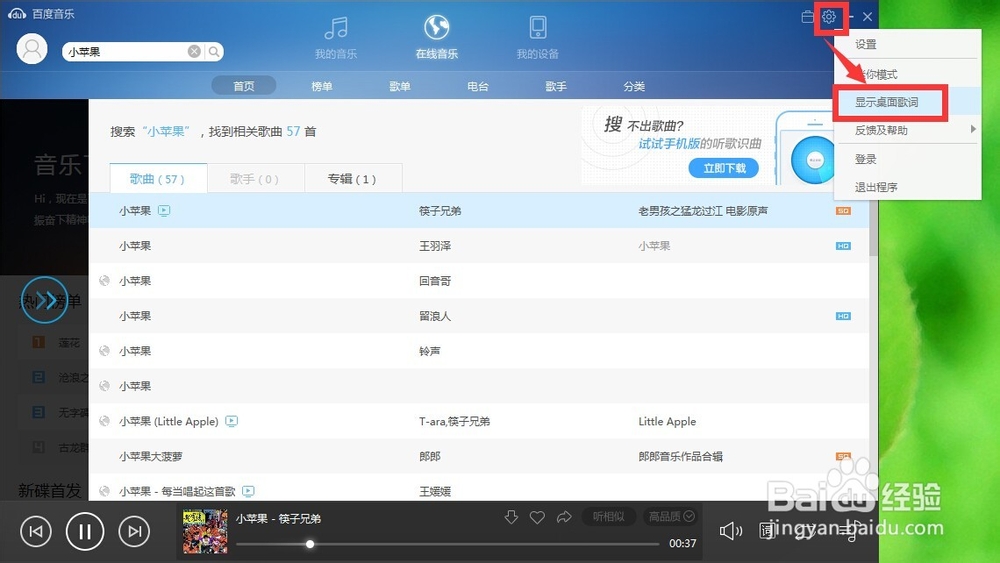Open album link Little Apple
This screenshot has width=1000, height=563.
click(x=667, y=421)
